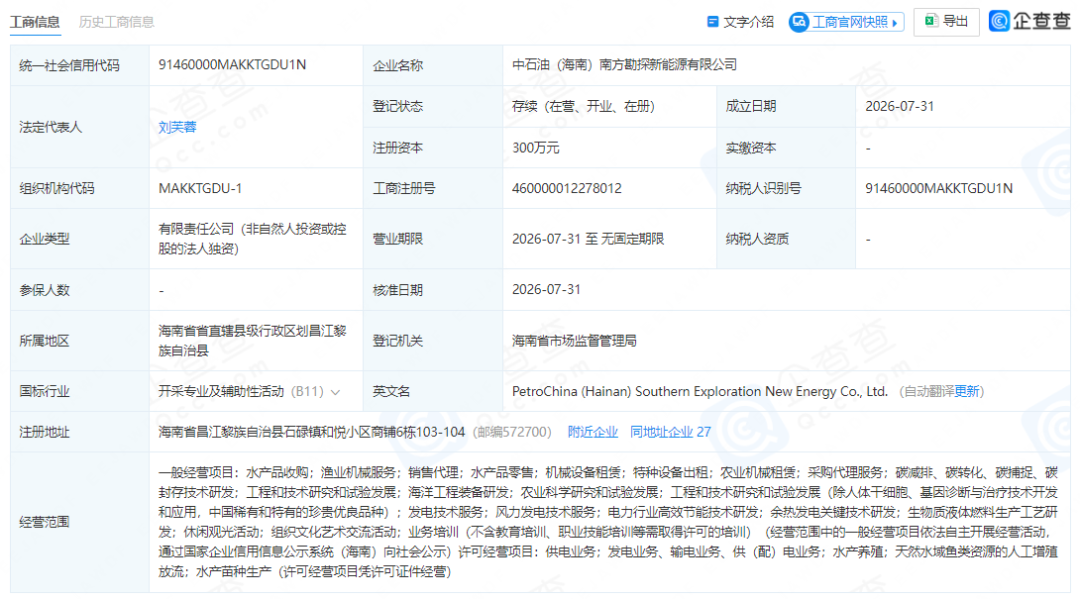The height and width of the screenshot is (599, 1080).
Task: Select business registration number 460000012278012
Action: click(566, 188)
